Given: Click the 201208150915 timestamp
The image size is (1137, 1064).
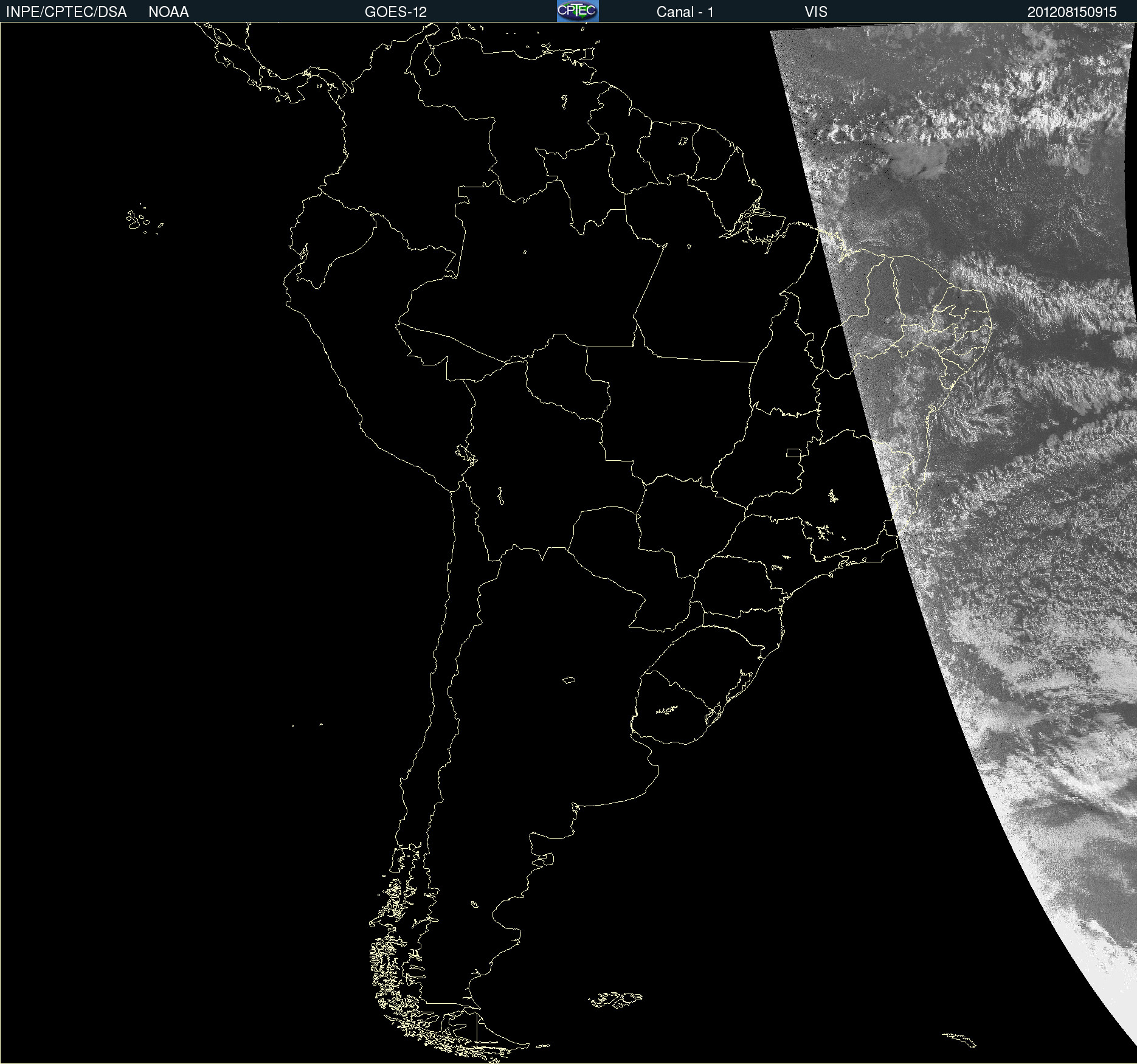Looking at the screenshot, I should click(x=1072, y=12).
